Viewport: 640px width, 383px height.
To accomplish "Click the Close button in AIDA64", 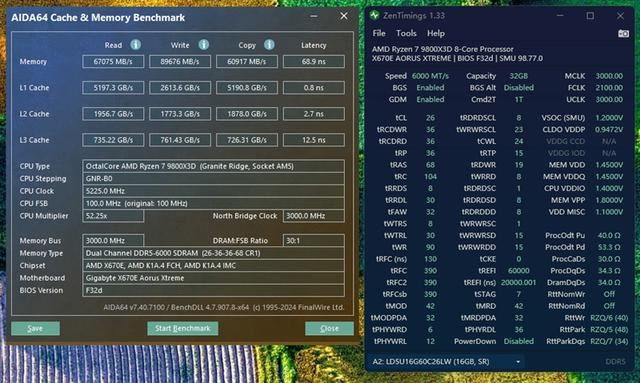I will click(329, 328).
